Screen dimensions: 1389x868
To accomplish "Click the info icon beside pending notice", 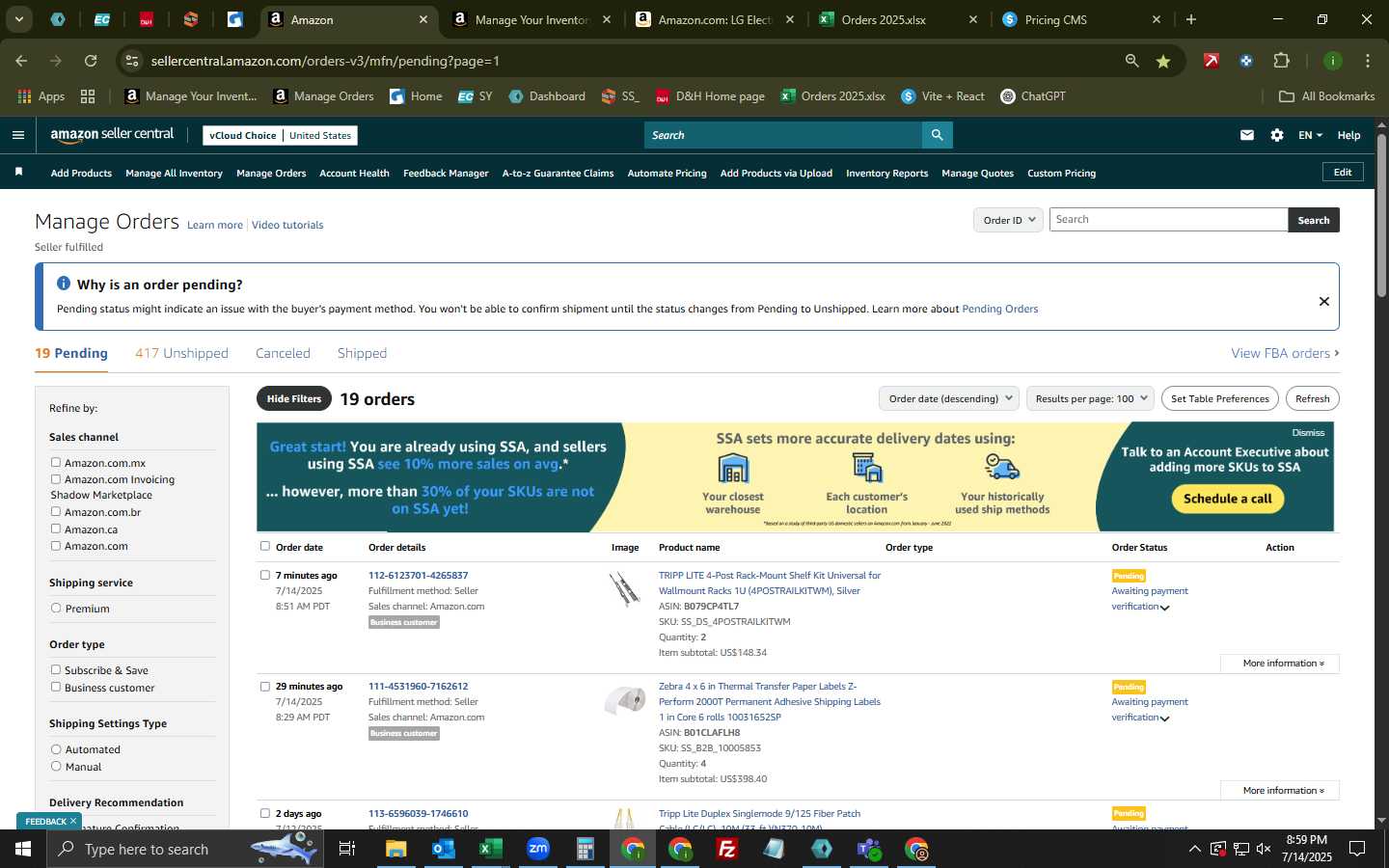I will [64, 284].
